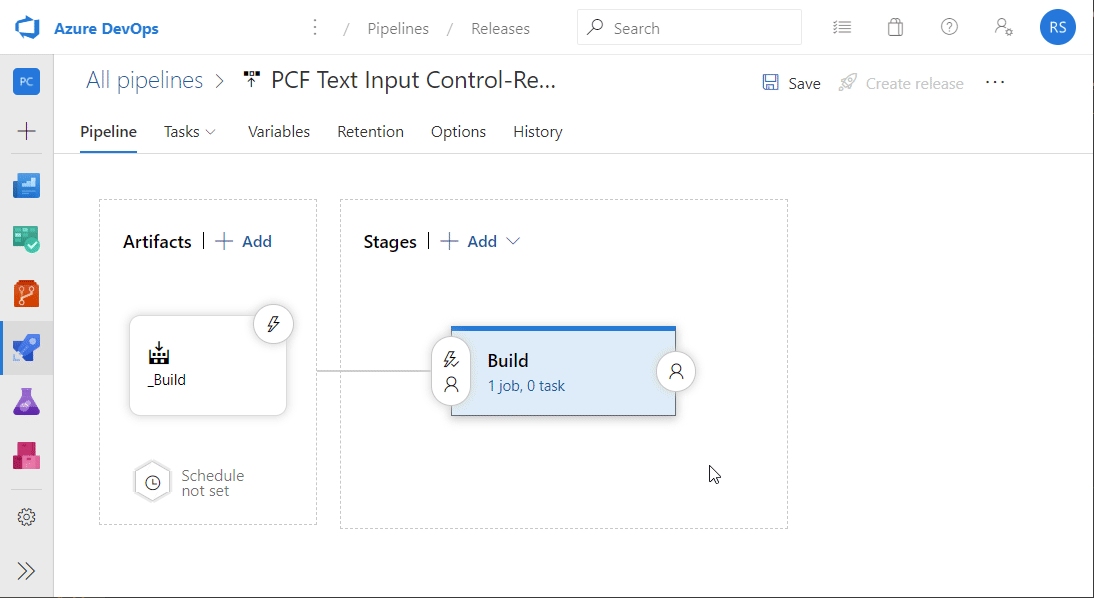Open the more actions ellipsis menu

(995, 82)
